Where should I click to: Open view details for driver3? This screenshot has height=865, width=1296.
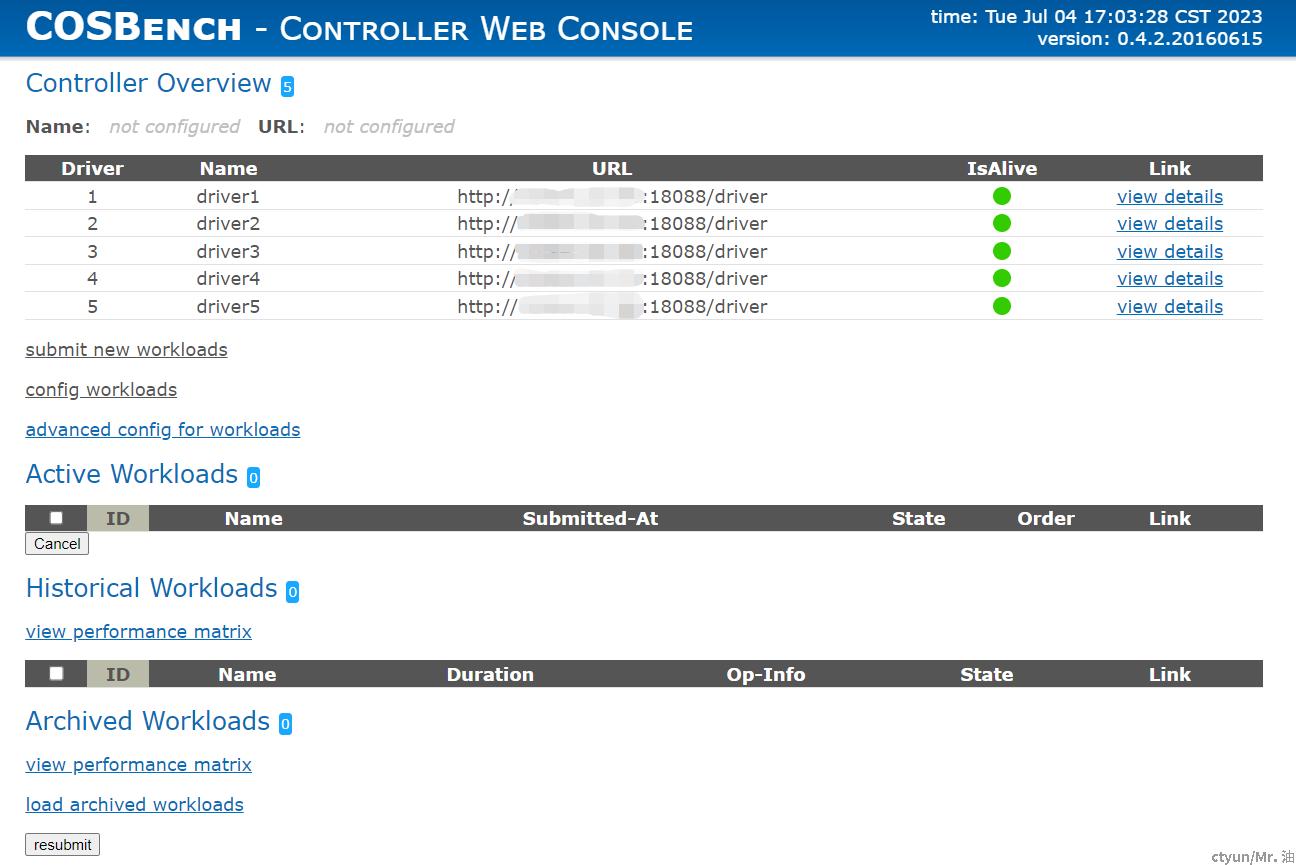coord(1170,251)
